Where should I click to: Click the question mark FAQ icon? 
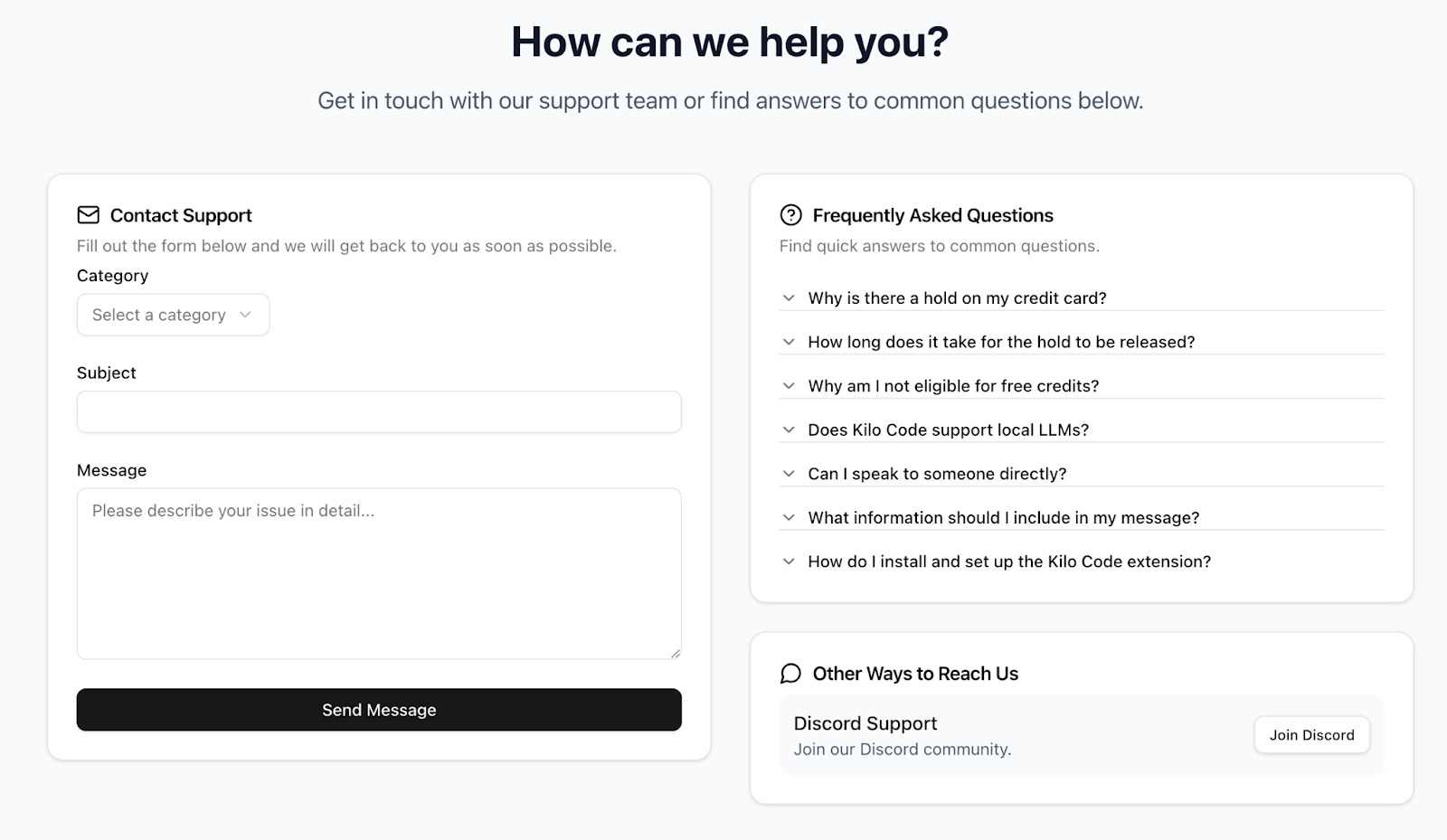point(790,215)
